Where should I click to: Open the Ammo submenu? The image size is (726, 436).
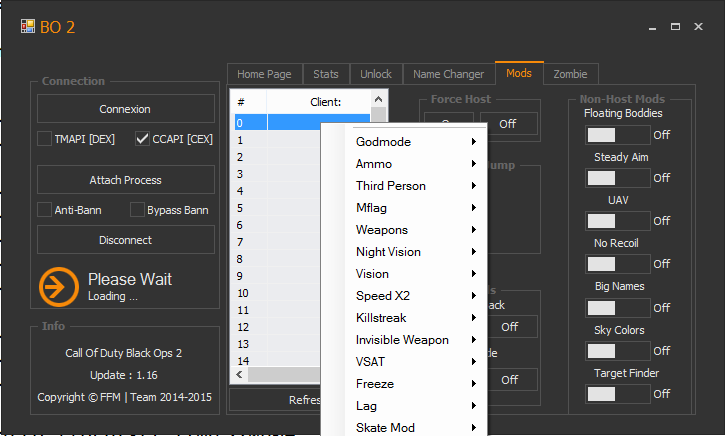[416, 164]
